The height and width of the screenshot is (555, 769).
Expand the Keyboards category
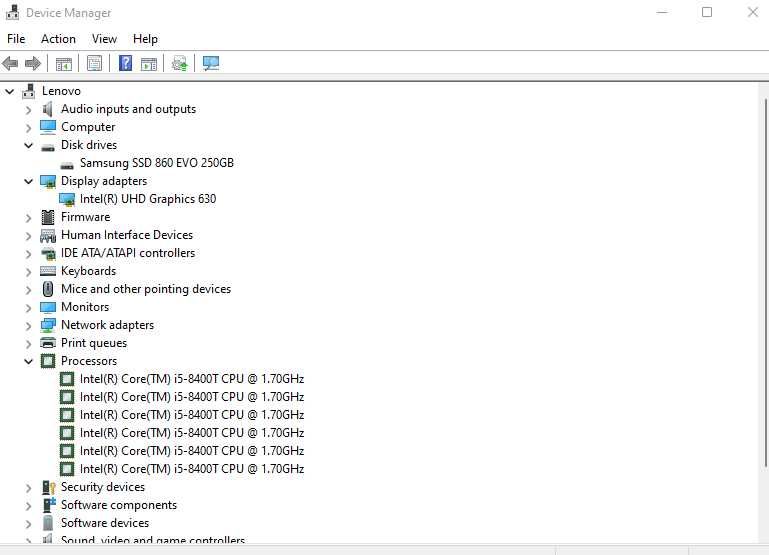28,272
